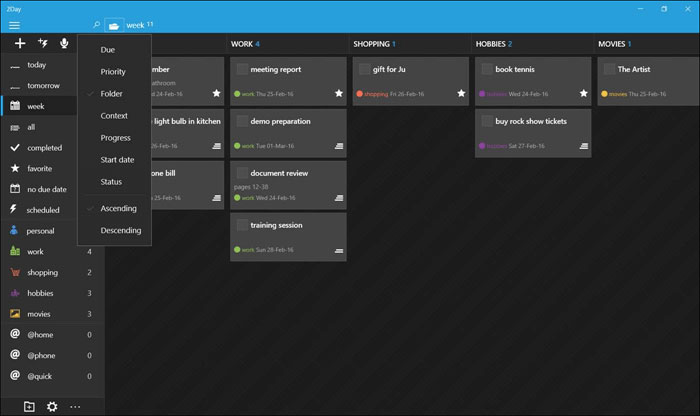Star the gift for Ju task
This screenshot has width=700, height=416.
pos(461,93)
